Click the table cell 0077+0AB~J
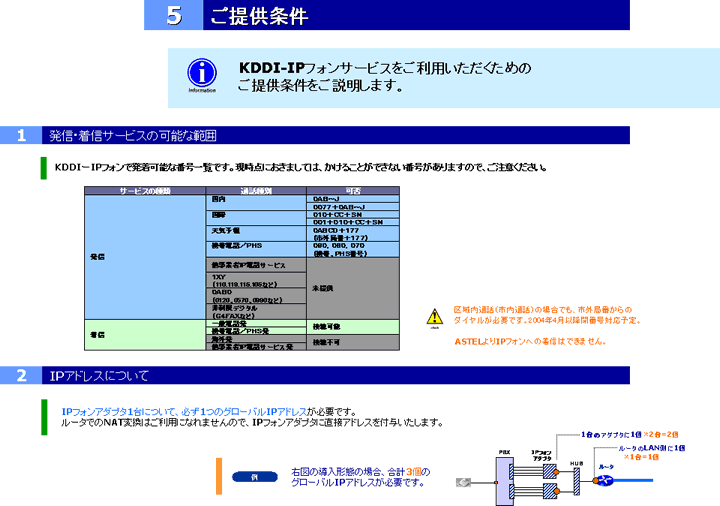The height and width of the screenshot is (506, 720). 353,207
